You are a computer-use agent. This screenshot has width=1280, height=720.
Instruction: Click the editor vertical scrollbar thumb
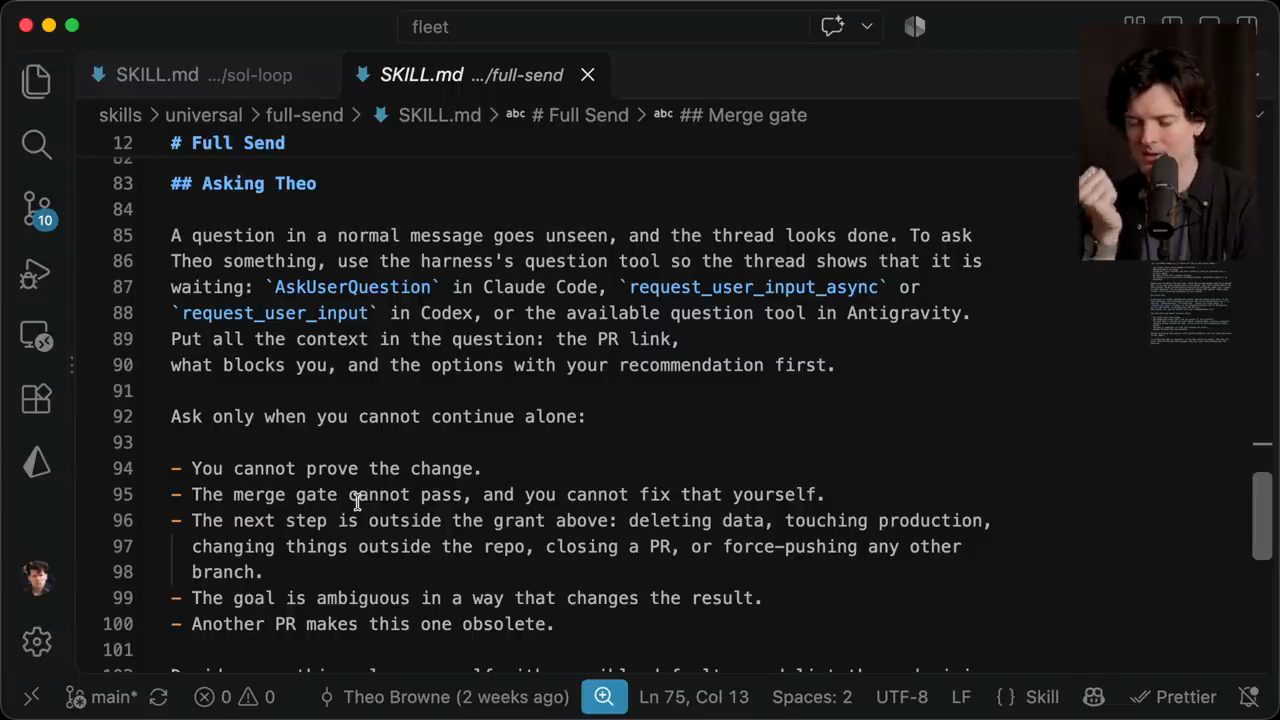tap(1262, 515)
